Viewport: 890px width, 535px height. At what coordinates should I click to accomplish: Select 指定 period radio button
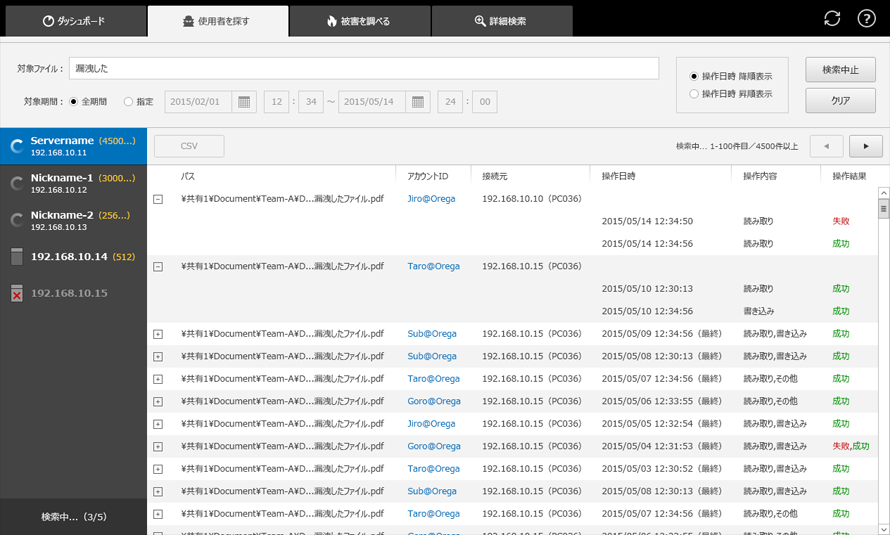(128, 102)
